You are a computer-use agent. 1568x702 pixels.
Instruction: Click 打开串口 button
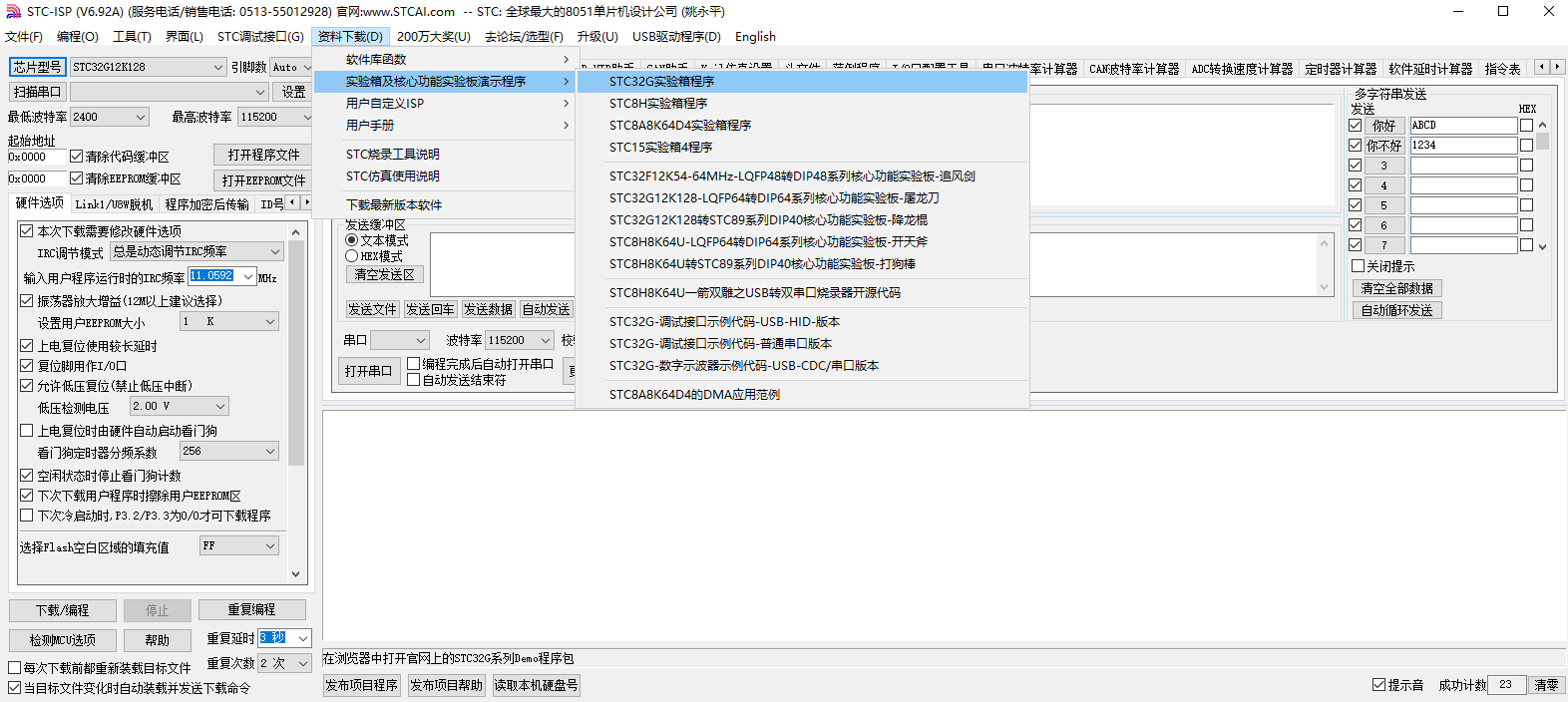coord(368,371)
